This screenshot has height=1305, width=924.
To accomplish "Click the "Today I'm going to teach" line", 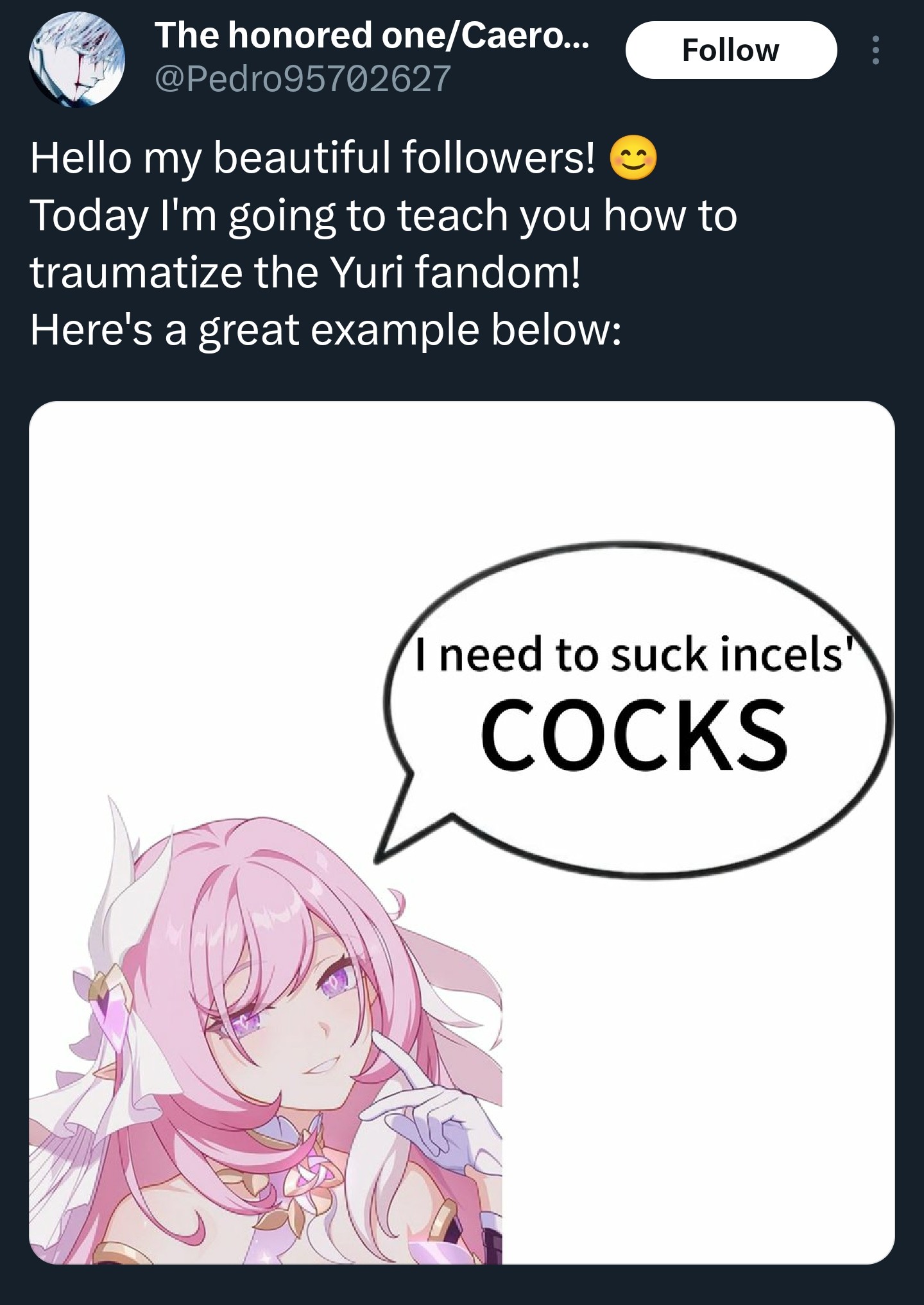I will [x=383, y=216].
